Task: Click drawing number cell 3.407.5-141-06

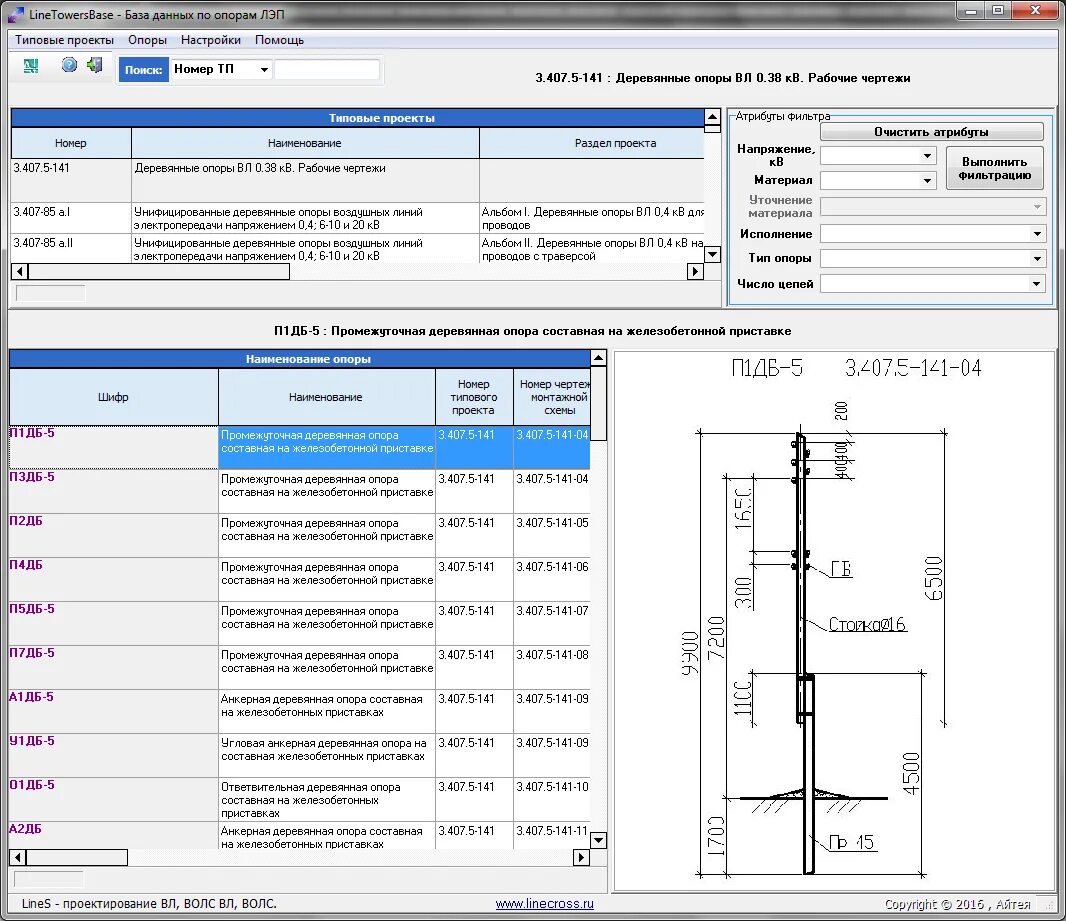Action: tap(551, 579)
